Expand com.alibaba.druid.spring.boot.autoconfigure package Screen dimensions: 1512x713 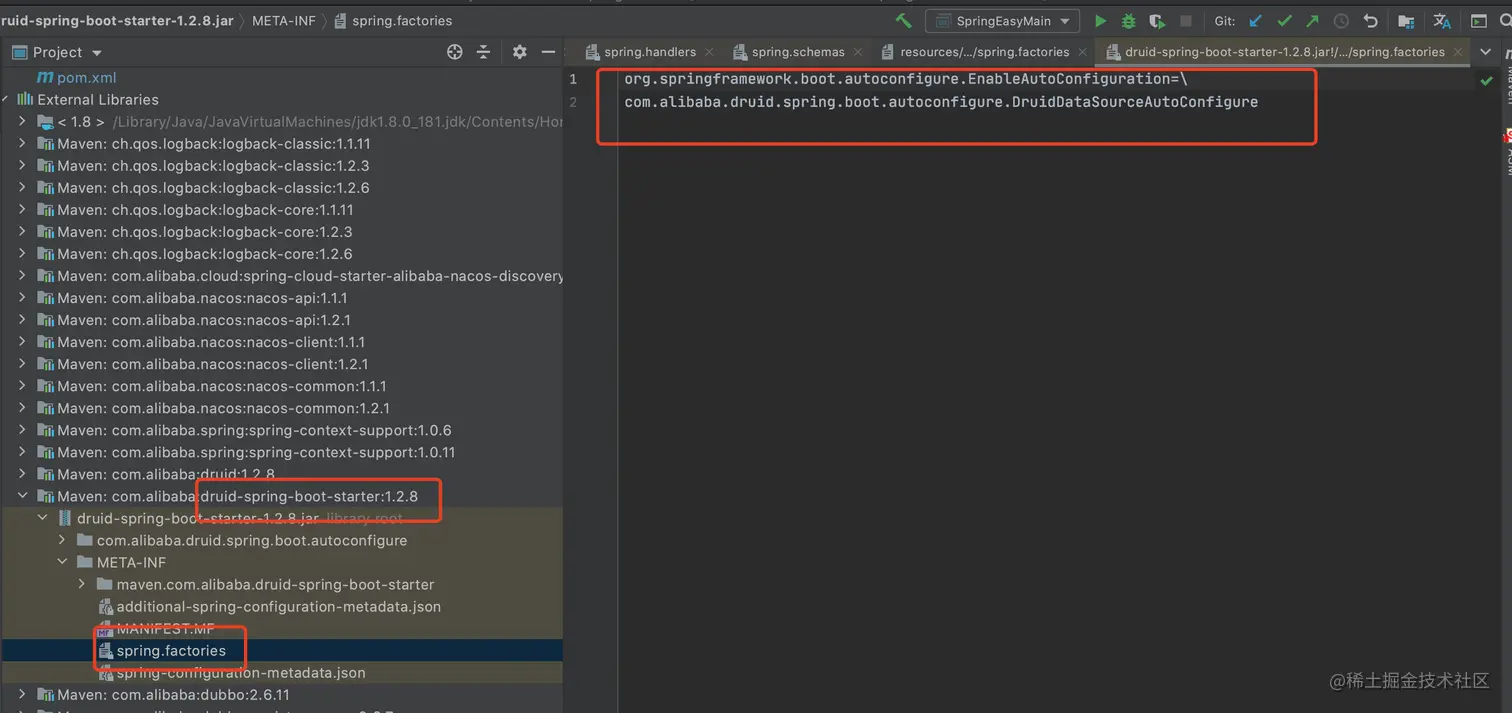coord(62,540)
